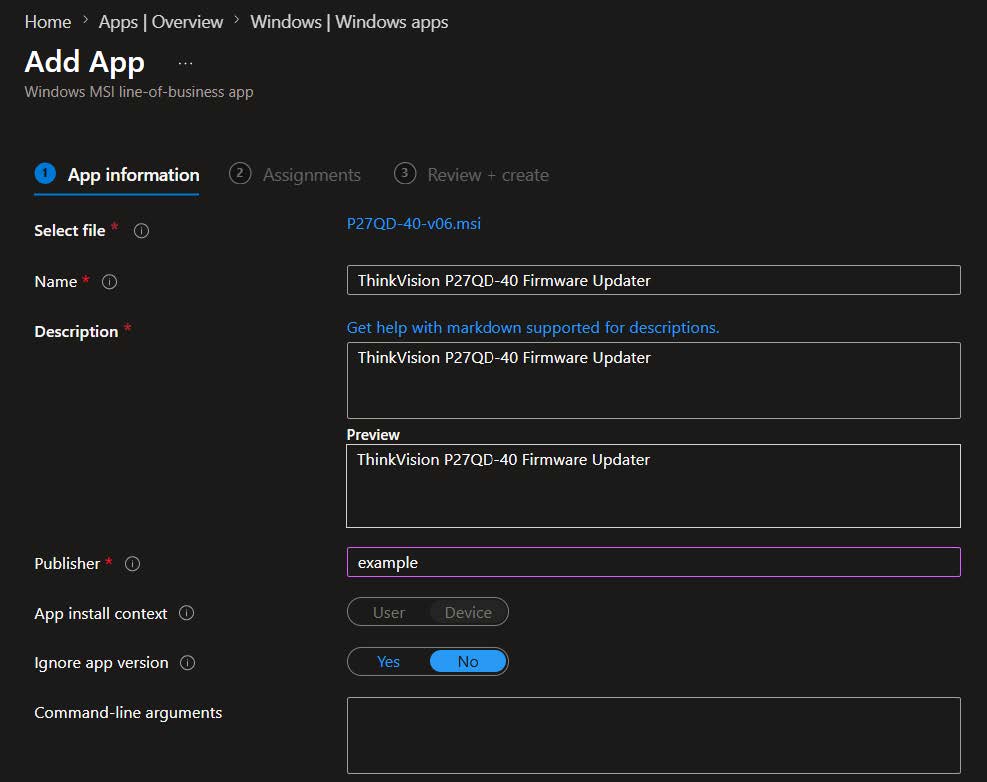
Task: Switch to Assignments step tab
Action: [x=295, y=174]
